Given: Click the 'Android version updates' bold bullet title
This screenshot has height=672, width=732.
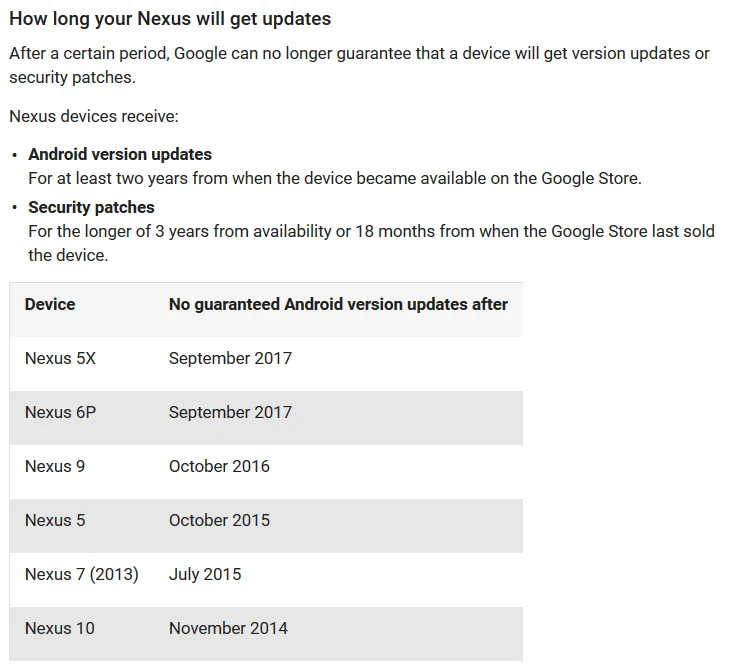Looking at the screenshot, I should (120, 155).
